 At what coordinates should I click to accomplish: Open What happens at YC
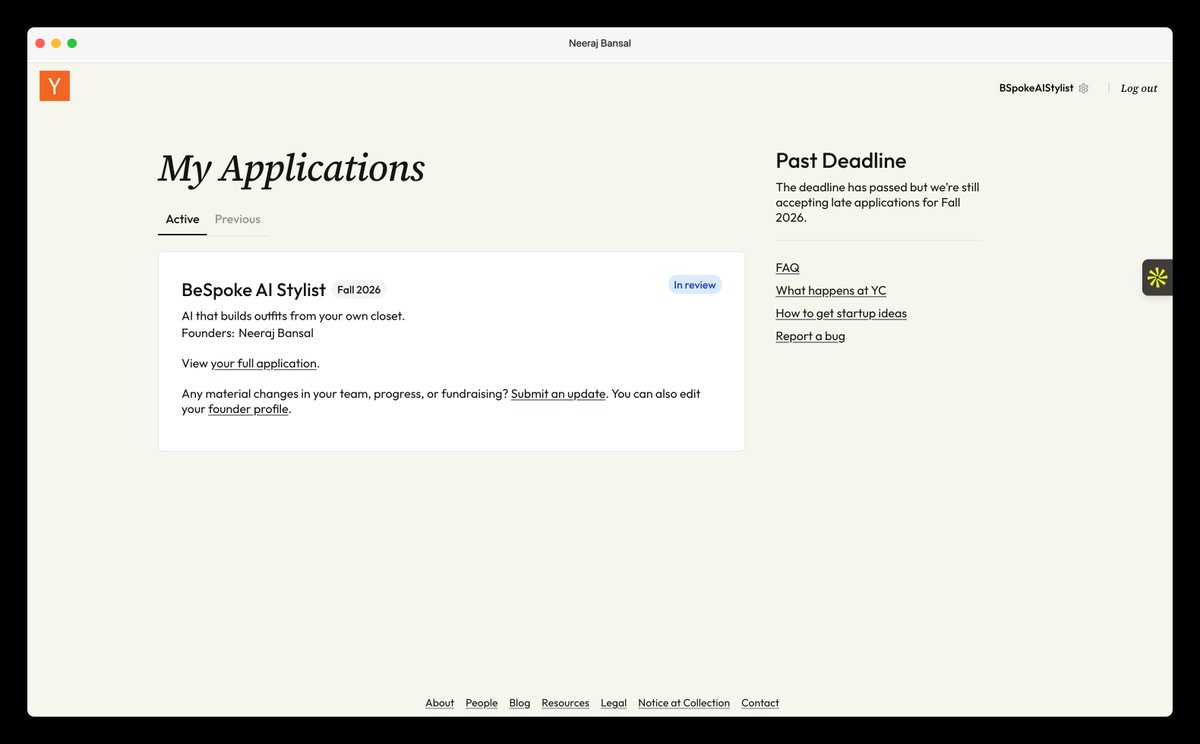coord(831,291)
